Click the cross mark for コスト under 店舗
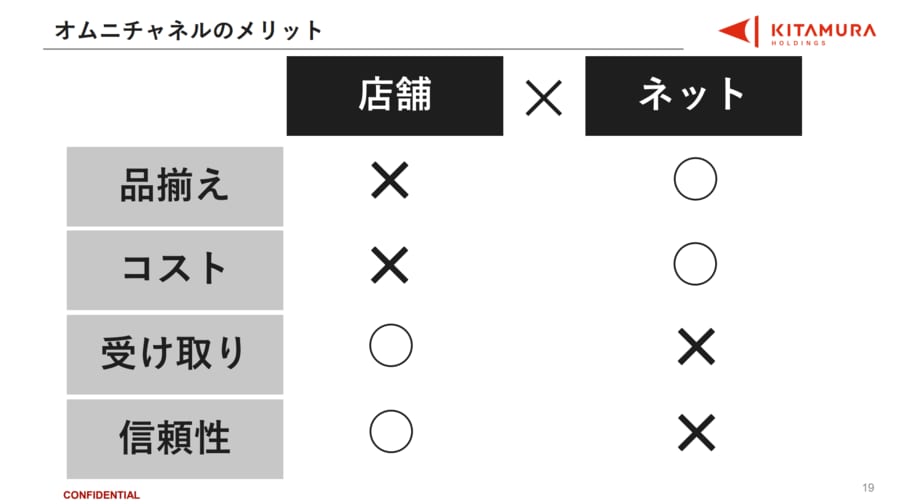900x504 pixels. coord(390,265)
